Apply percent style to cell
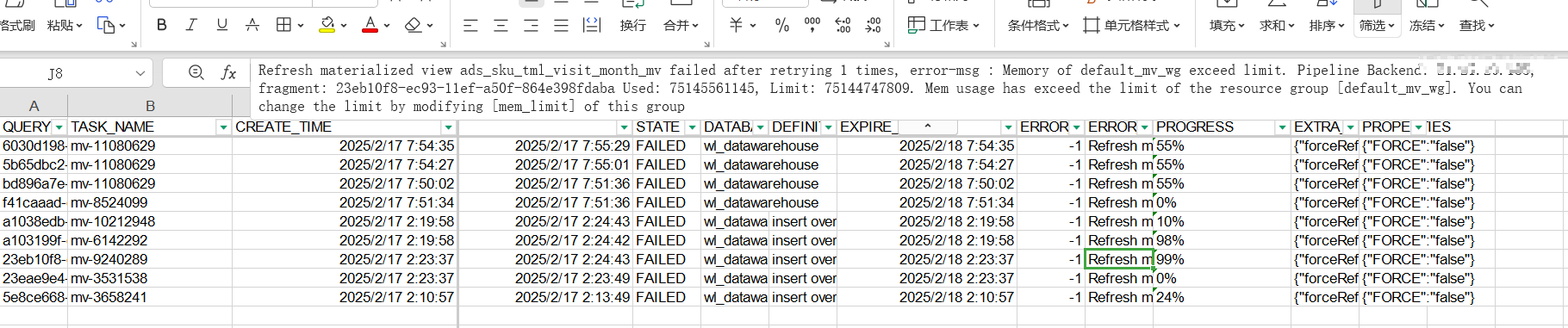 click(781, 25)
